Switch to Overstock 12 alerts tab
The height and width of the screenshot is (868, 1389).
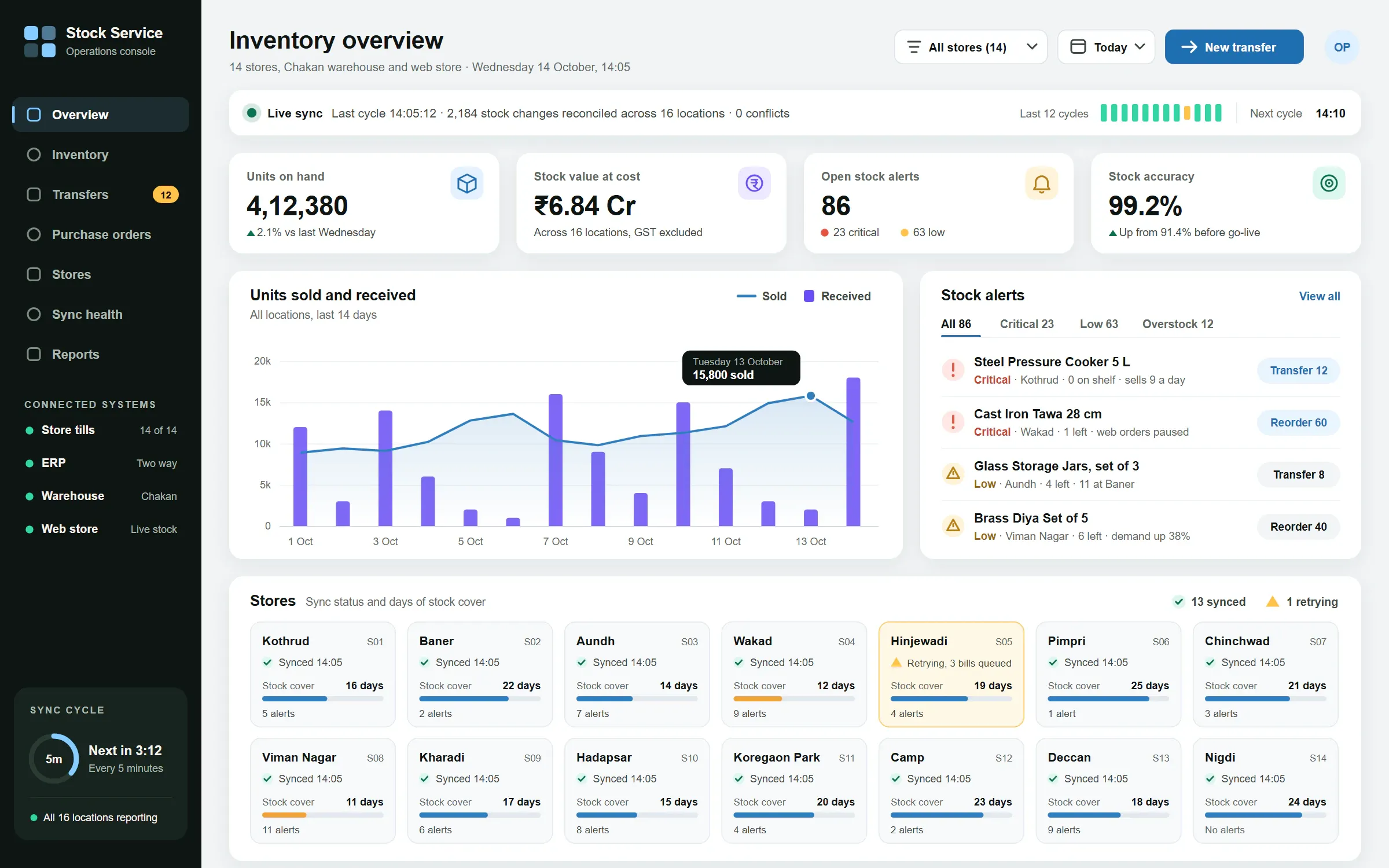click(x=1177, y=324)
